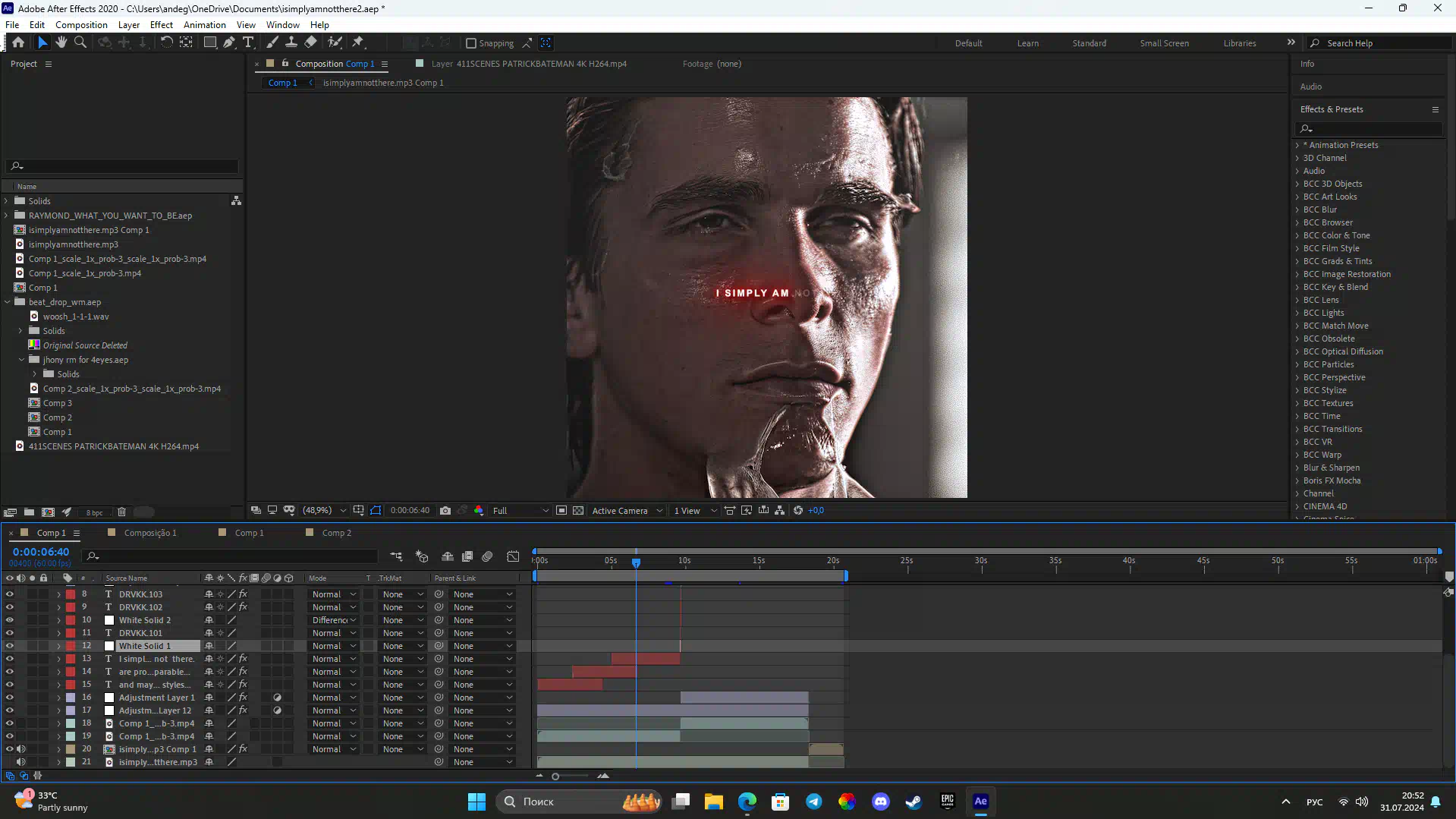Enable motion blur for the timeline
This screenshot has width=1456, height=819.
point(487,556)
